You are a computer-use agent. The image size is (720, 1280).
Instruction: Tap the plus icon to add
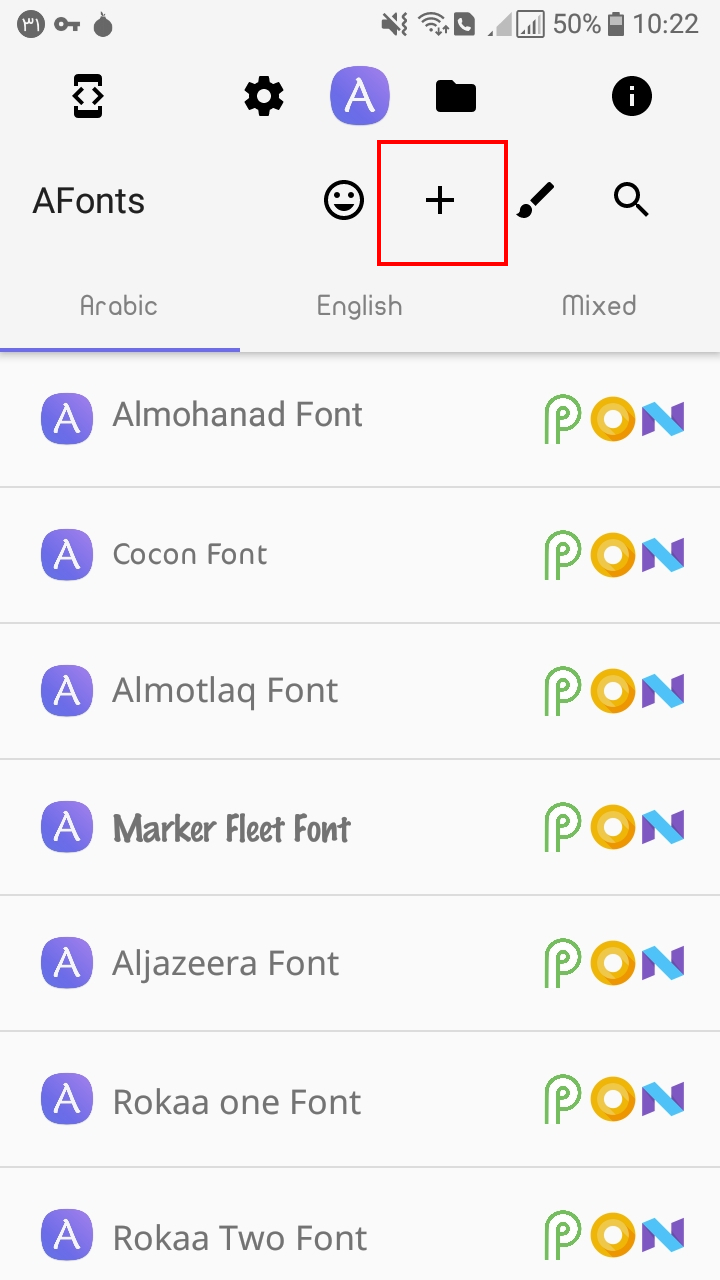(440, 201)
